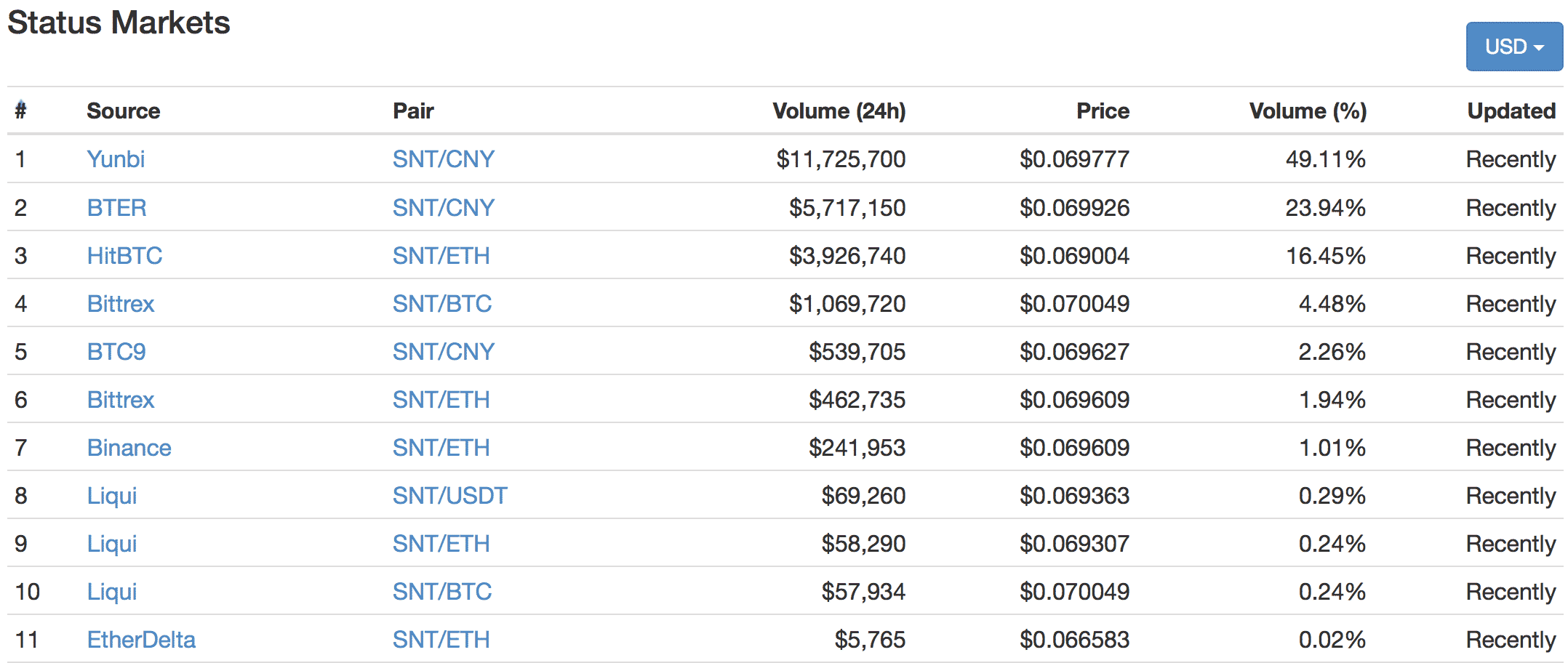This screenshot has height=663, width=1568.
Task: Sort table by Price column header
Action: tap(1103, 110)
